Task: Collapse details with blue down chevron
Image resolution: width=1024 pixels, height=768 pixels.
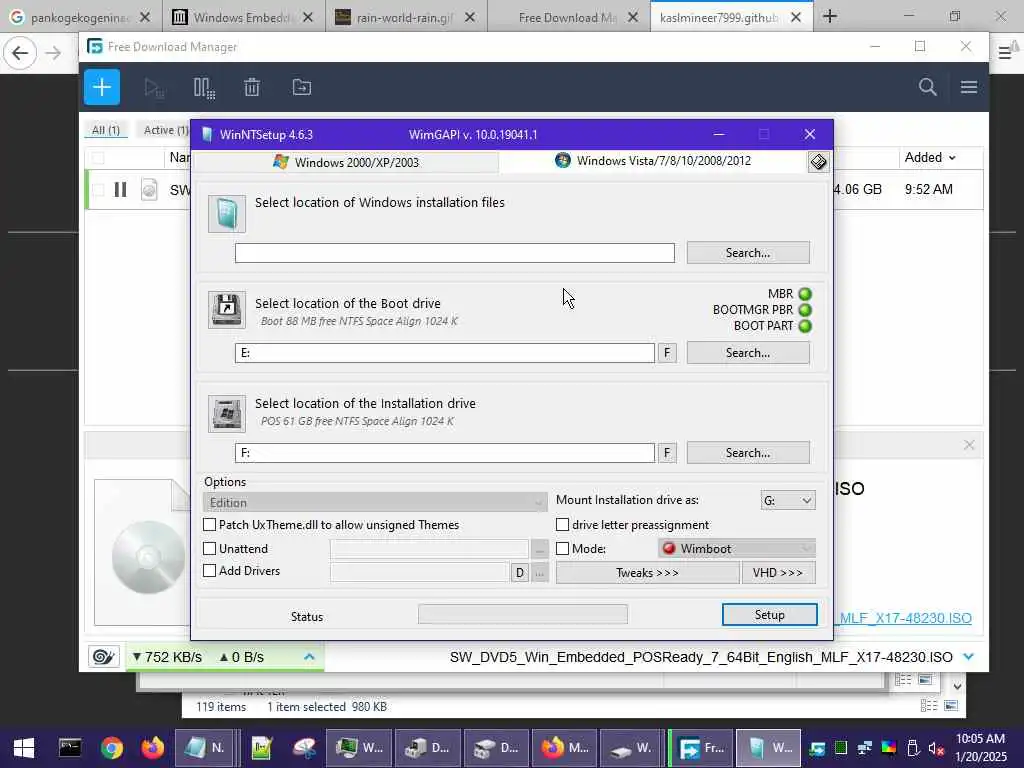Action: [969, 656]
